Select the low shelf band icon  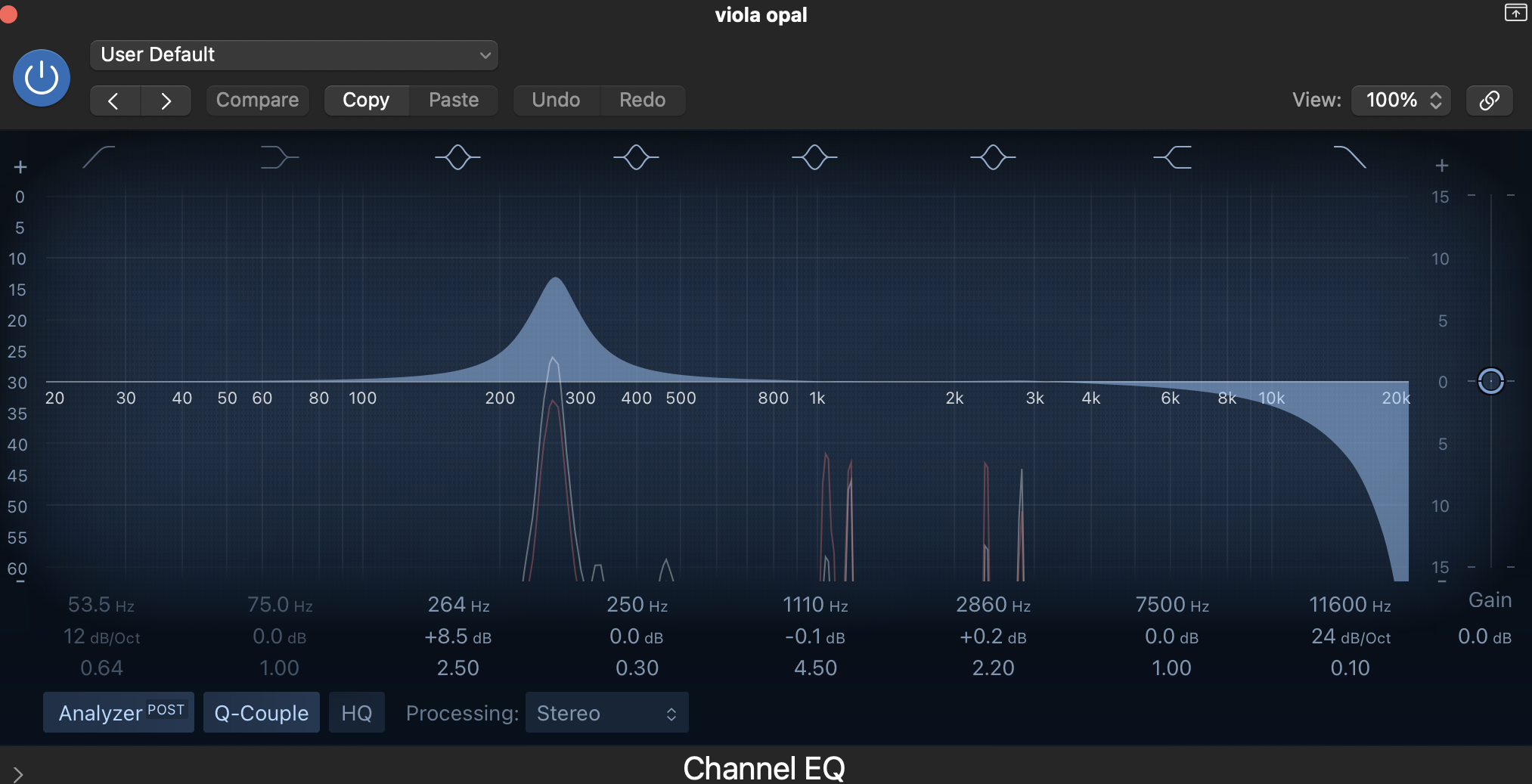[278, 156]
